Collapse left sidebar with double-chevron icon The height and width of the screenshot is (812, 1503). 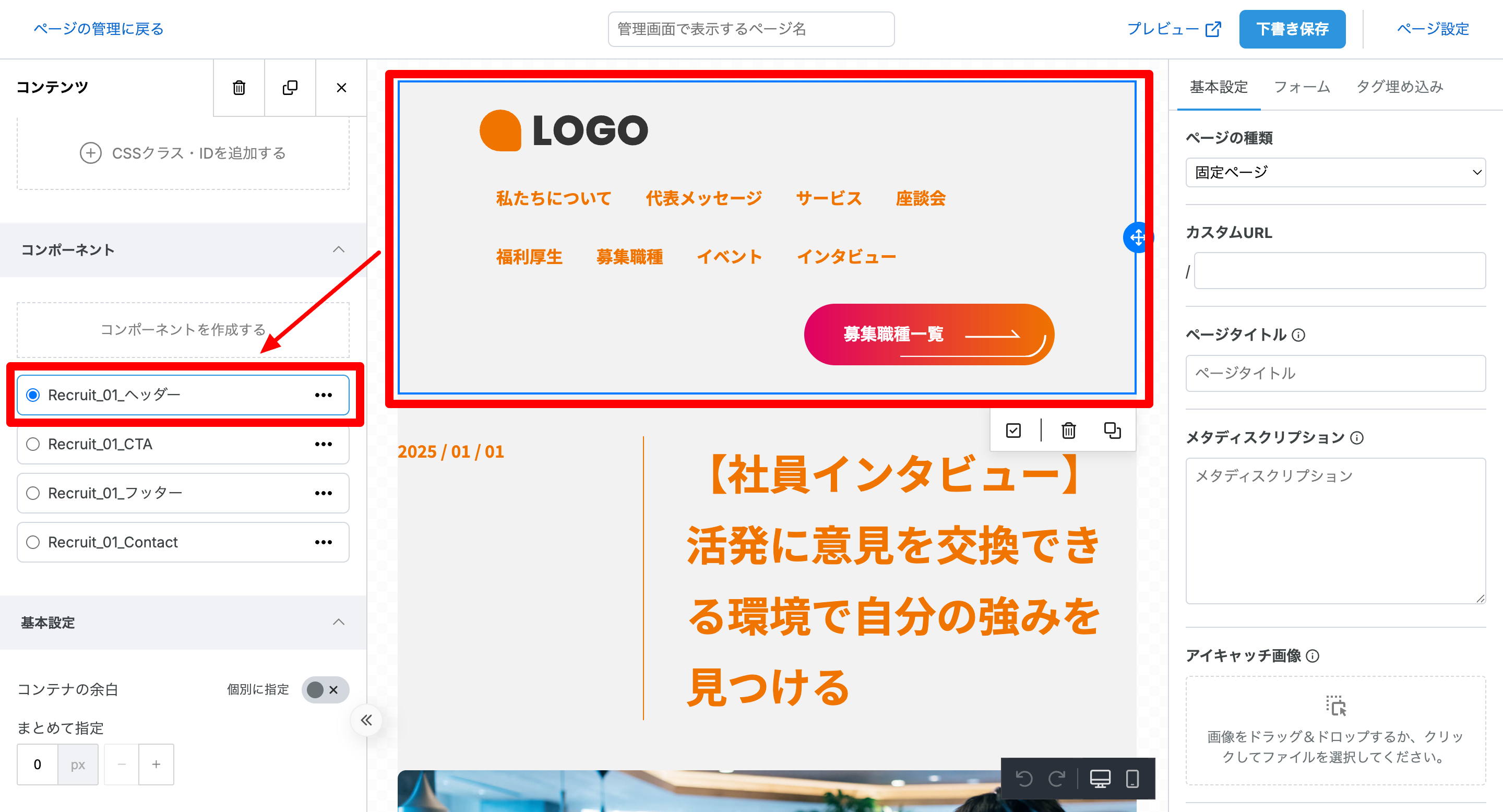[x=366, y=720]
